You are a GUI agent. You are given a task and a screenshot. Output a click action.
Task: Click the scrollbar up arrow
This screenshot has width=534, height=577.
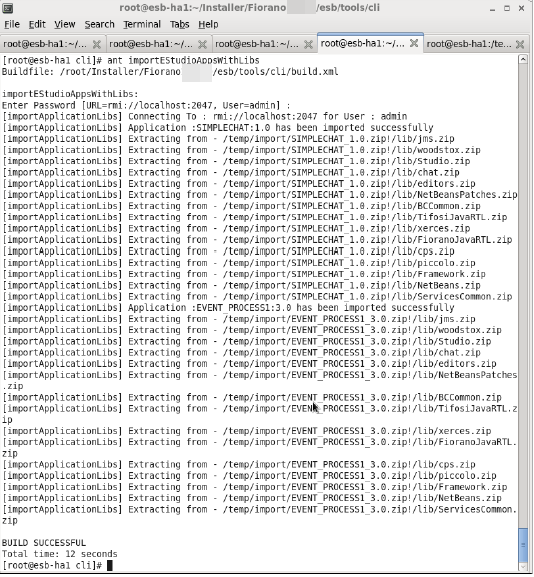[x=523, y=59]
